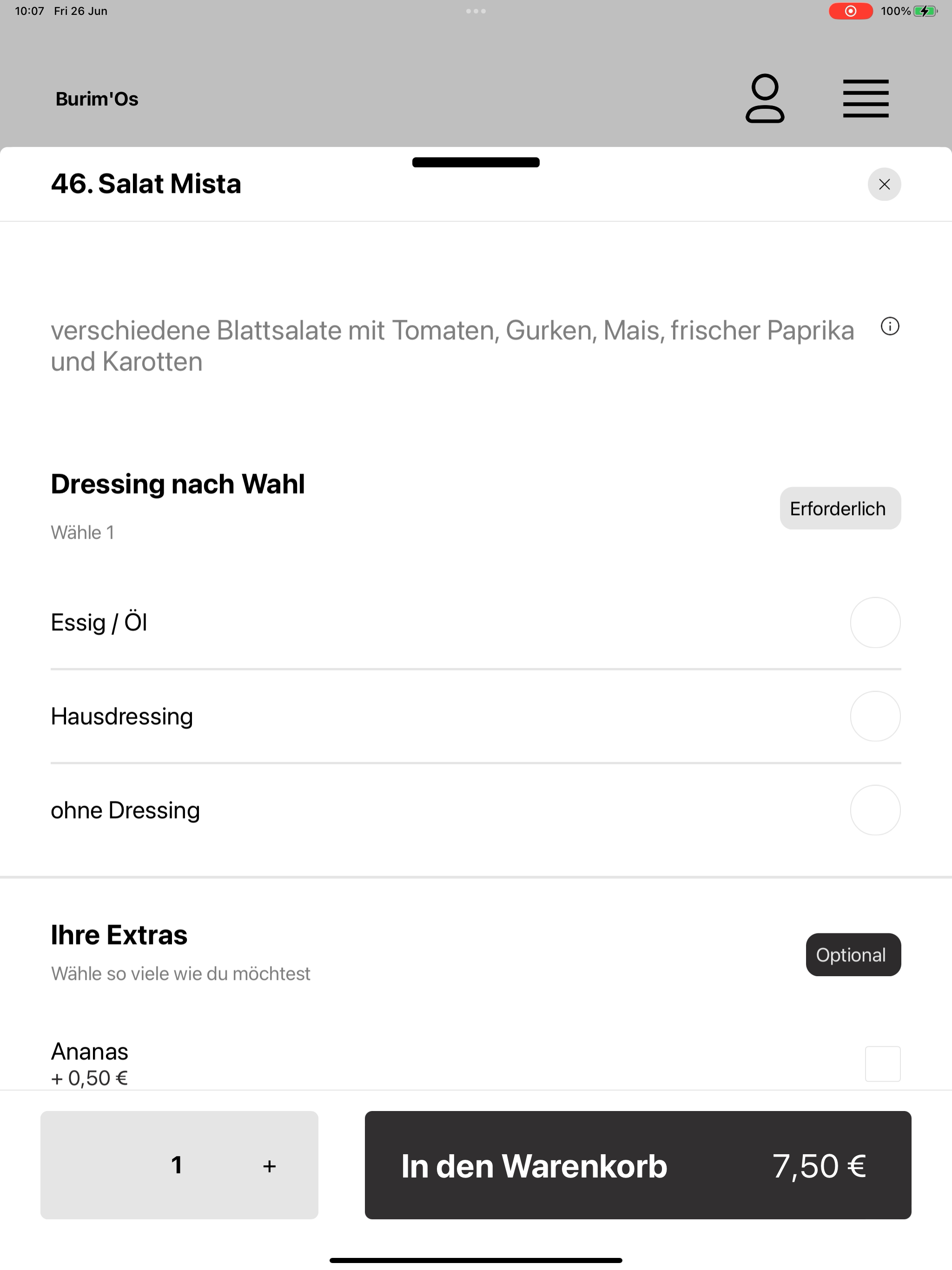Tap the three-dot multitasking indicator
This screenshot has height=1270, width=952.
476,11
